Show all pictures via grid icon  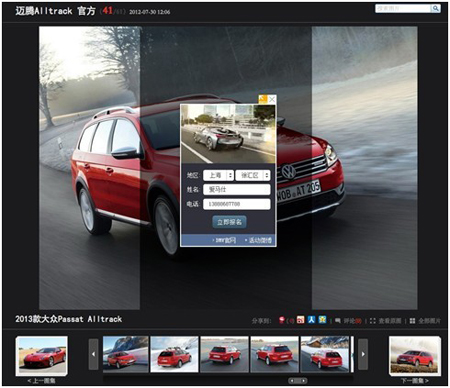[412, 321]
